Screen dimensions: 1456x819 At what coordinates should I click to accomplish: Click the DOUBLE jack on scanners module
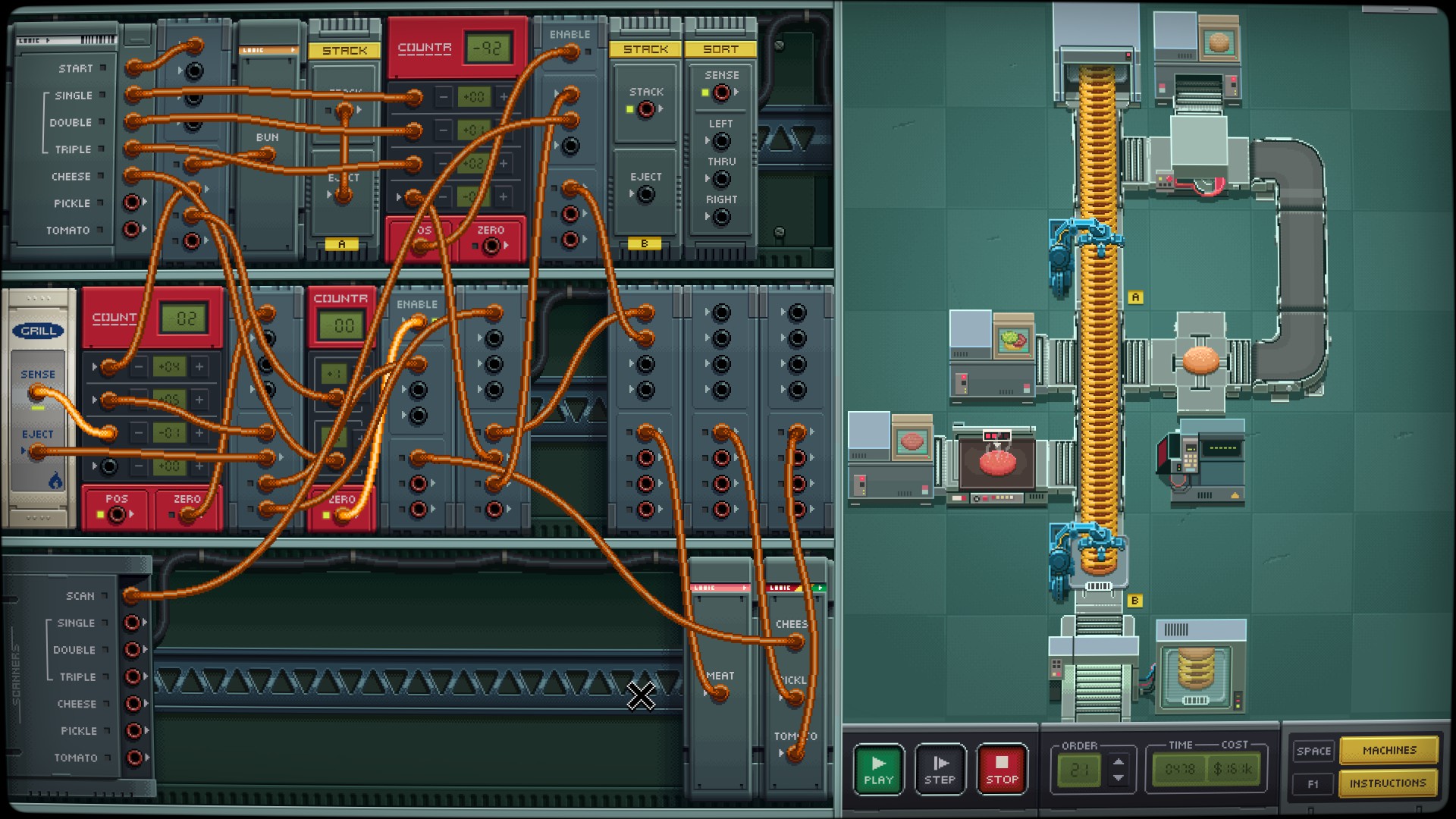tap(132, 650)
